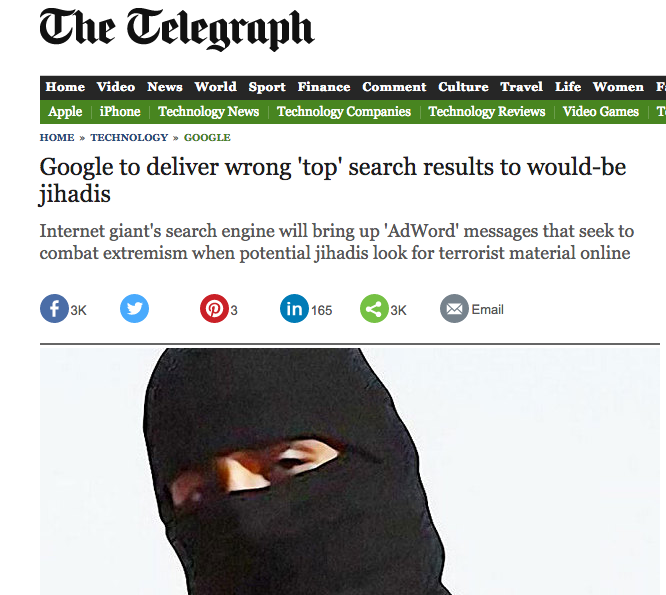Select Finance in top navigation
Screen dimensions: 666x595
(324, 87)
